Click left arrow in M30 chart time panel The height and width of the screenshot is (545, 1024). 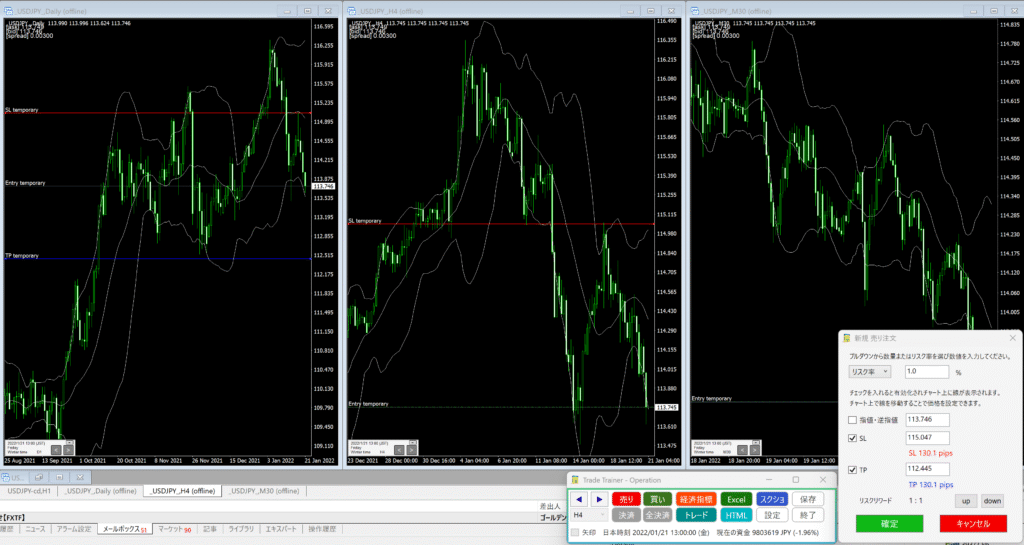[x=742, y=450]
